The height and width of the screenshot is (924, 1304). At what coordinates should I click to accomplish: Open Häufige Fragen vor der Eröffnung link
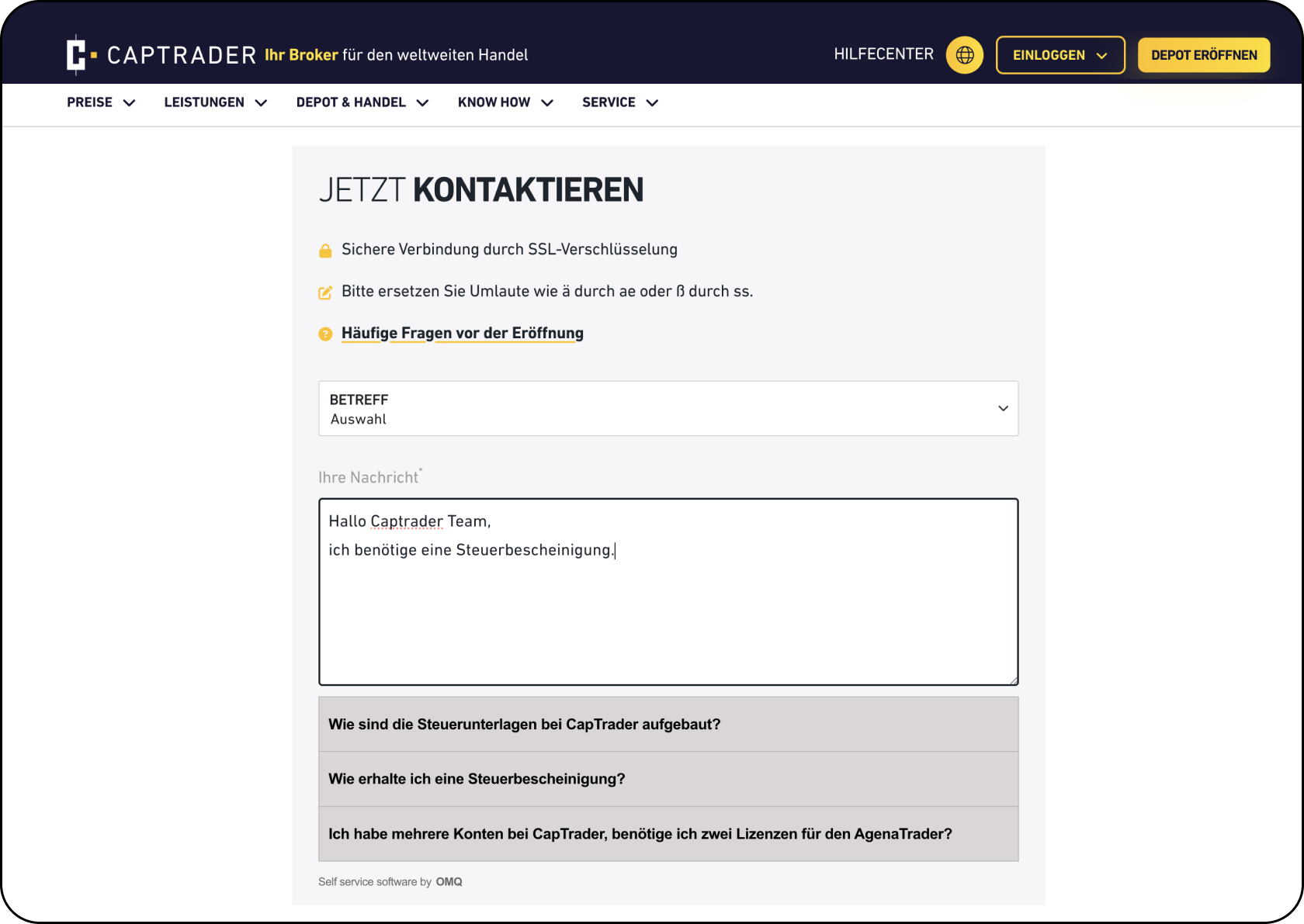[x=462, y=334]
